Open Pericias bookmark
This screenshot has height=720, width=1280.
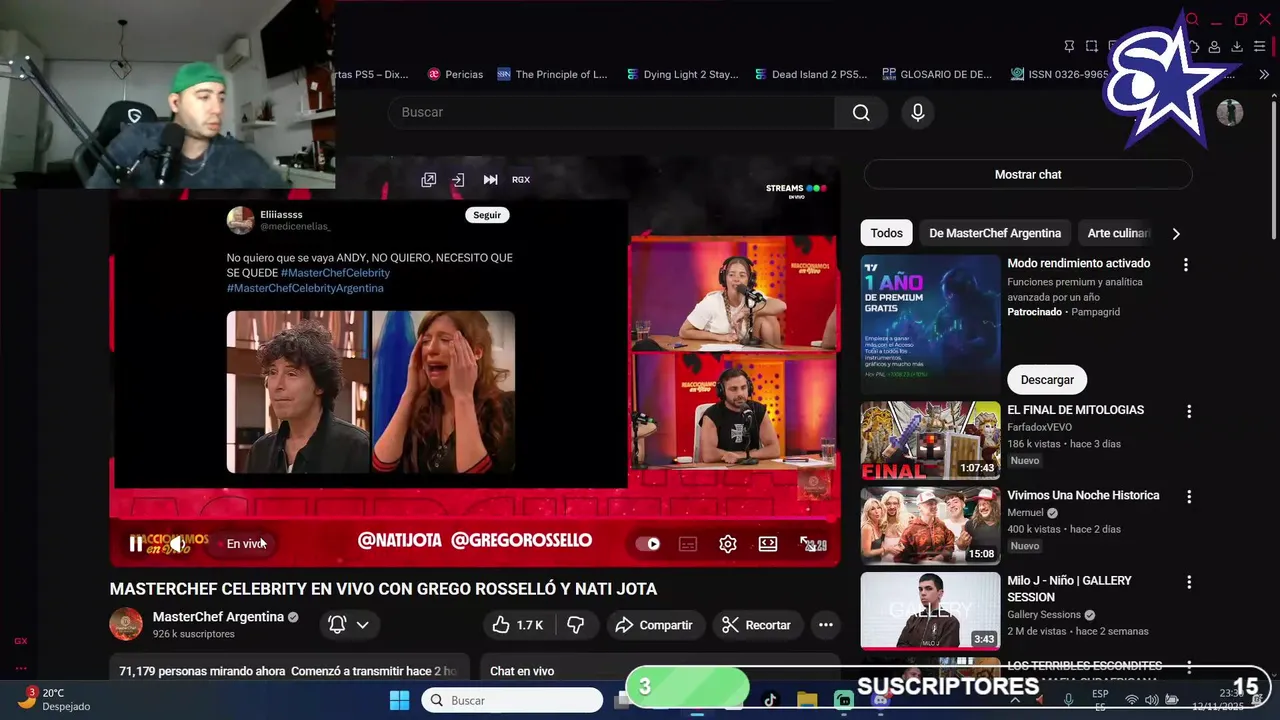click(455, 74)
